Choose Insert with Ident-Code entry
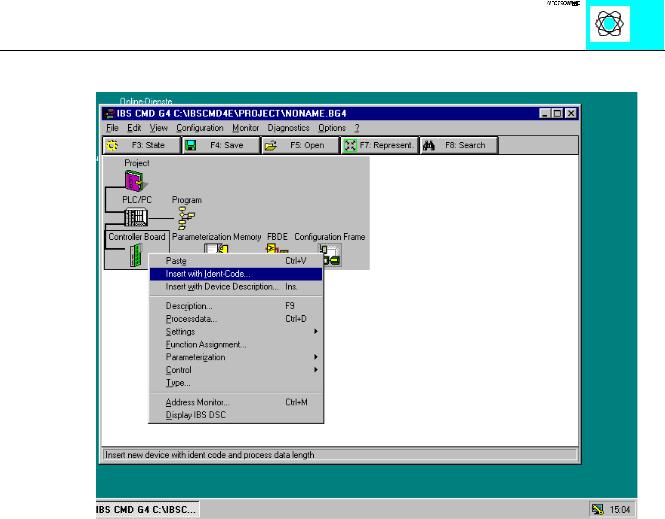The height and width of the screenshot is (519, 665). pyautogui.click(x=236, y=274)
